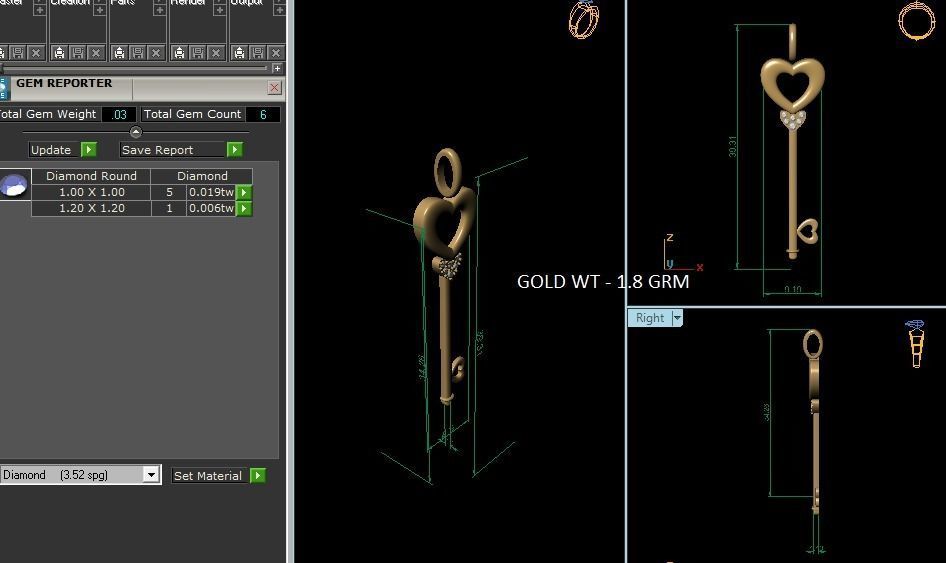Click the load icon in the Output panel
Image resolution: width=946 pixels, height=563 pixels.
click(x=240, y=53)
